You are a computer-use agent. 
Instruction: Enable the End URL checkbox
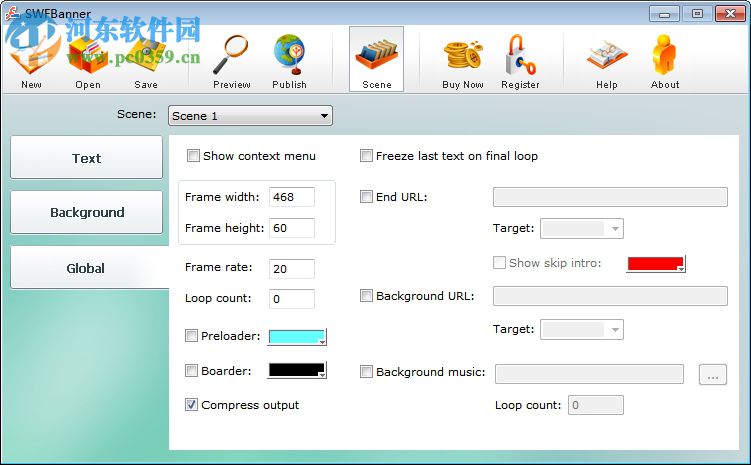(366, 197)
